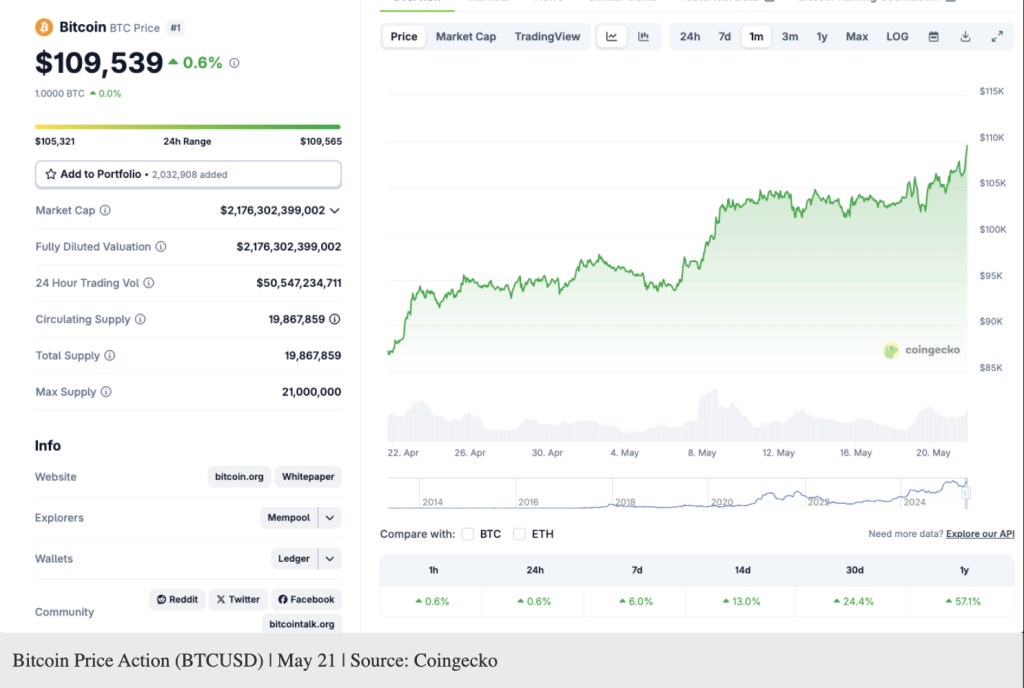Add Bitcoin to Portfolio
This screenshot has width=1024, height=688.
point(188,174)
